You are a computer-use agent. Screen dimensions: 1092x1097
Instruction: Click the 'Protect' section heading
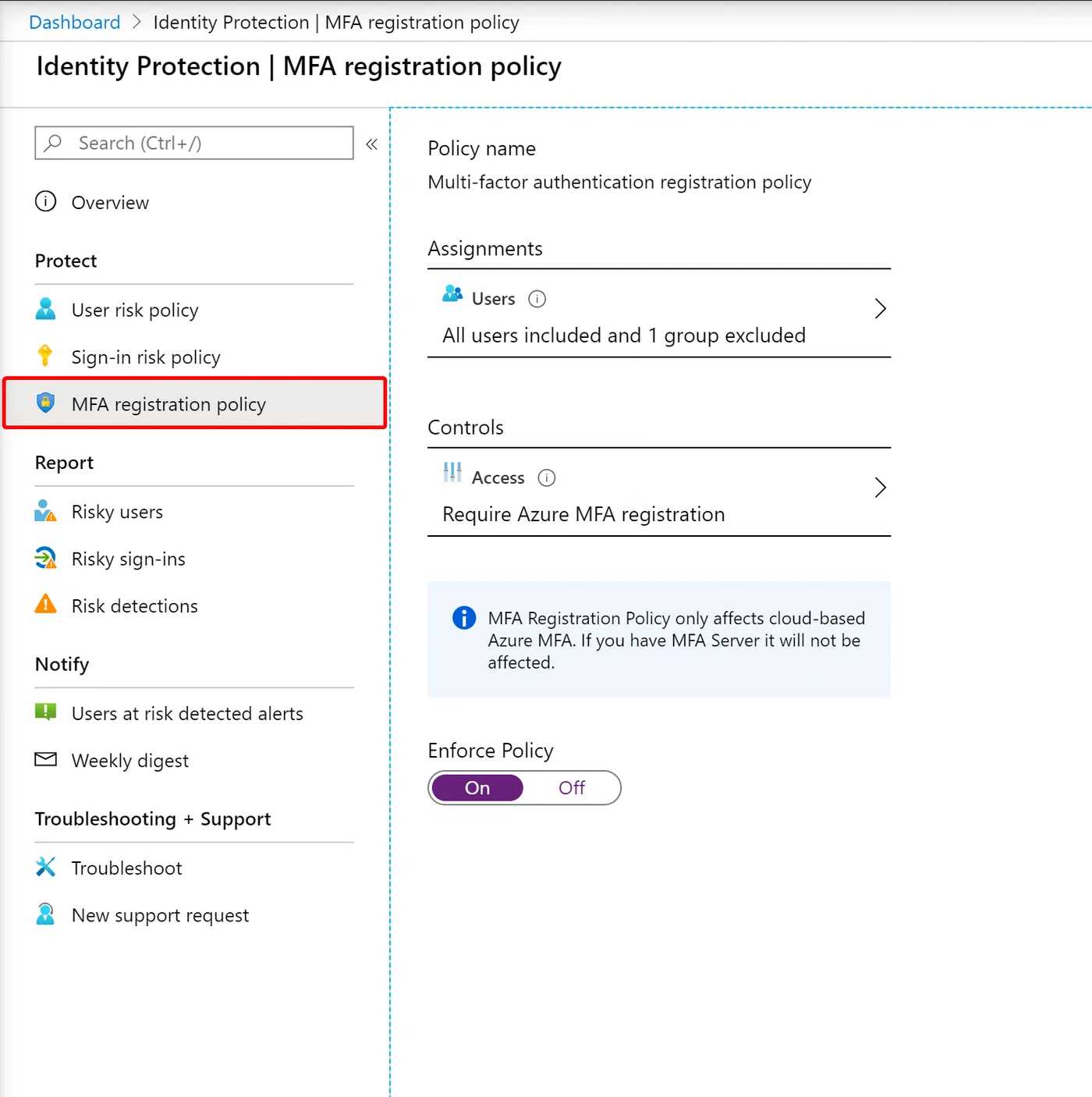[x=66, y=261]
